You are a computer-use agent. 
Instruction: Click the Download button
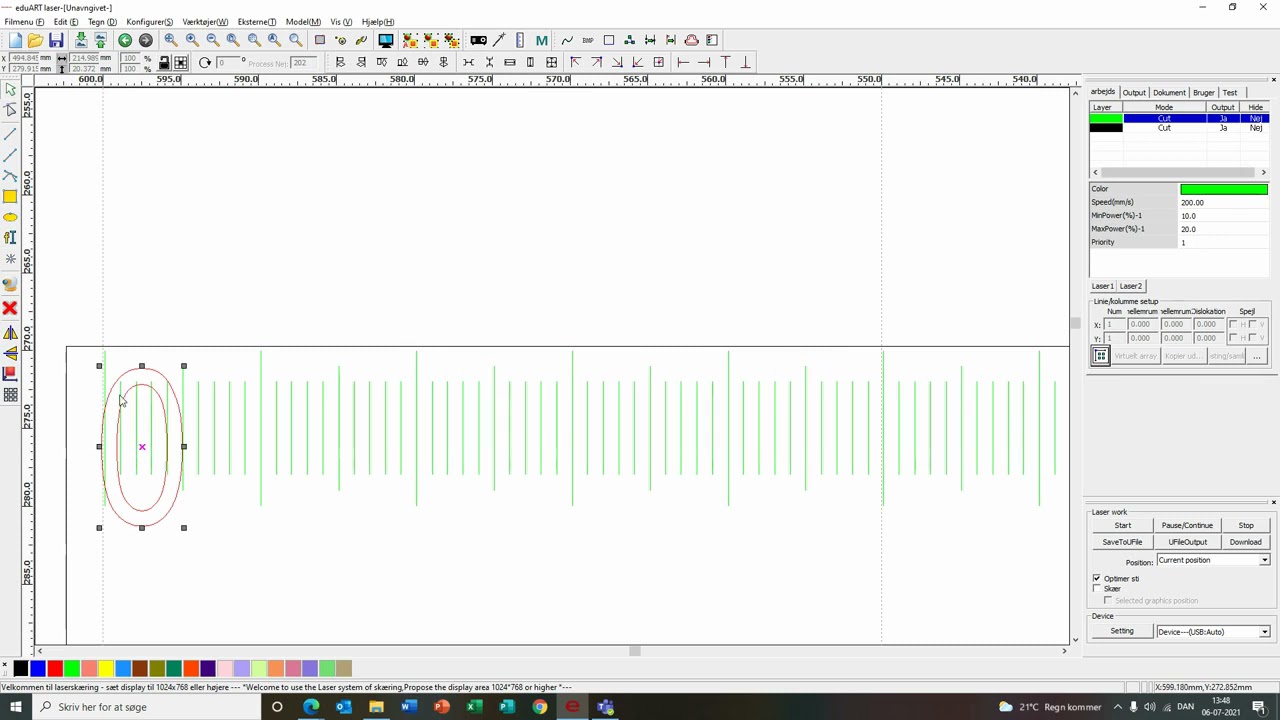pyautogui.click(x=1246, y=542)
